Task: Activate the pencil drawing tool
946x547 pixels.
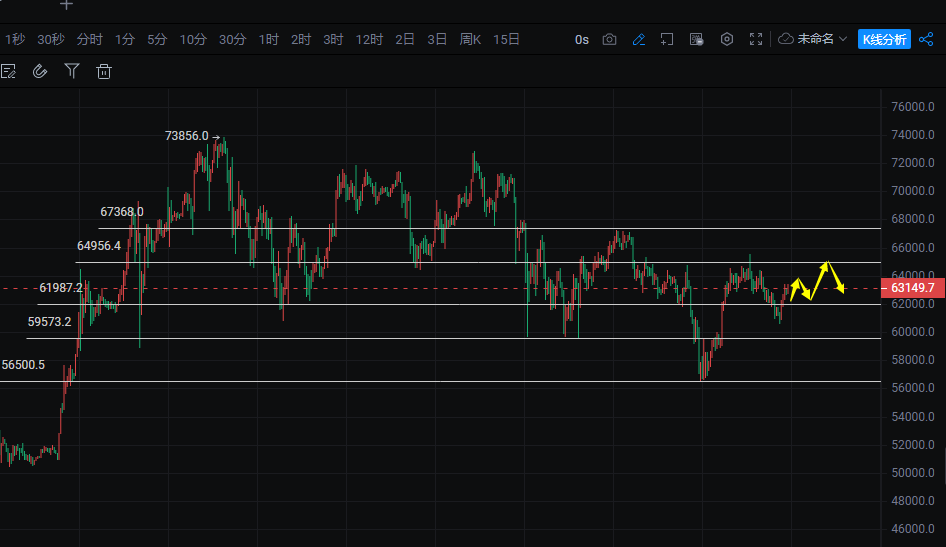Action: [639, 40]
